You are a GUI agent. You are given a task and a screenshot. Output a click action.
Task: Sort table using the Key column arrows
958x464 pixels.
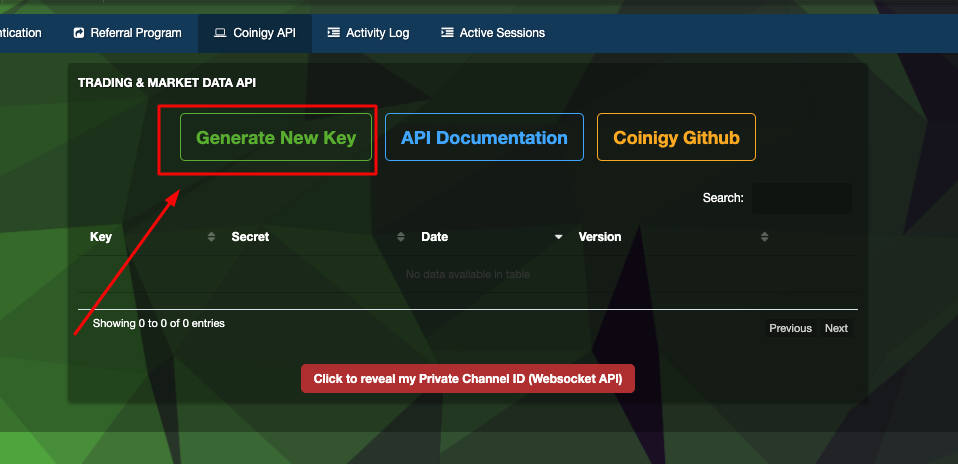pos(211,237)
